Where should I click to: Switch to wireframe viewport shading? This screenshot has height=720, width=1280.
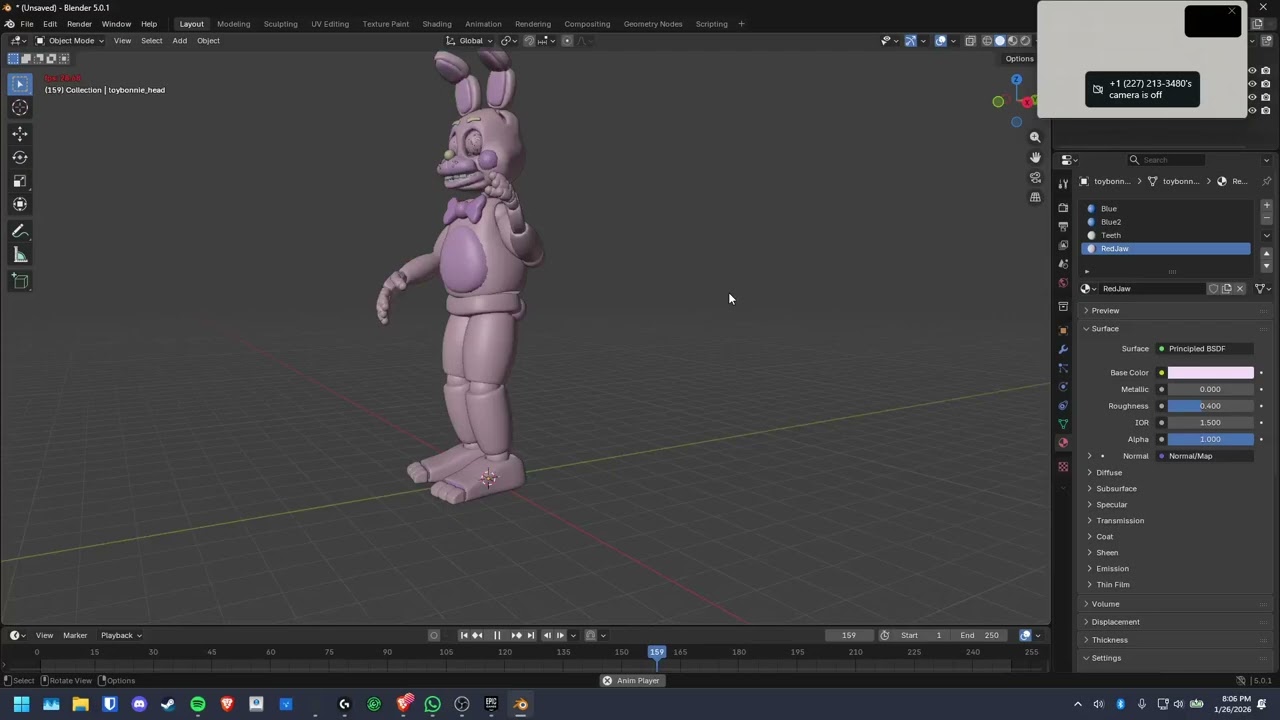(x=987, y=41)
